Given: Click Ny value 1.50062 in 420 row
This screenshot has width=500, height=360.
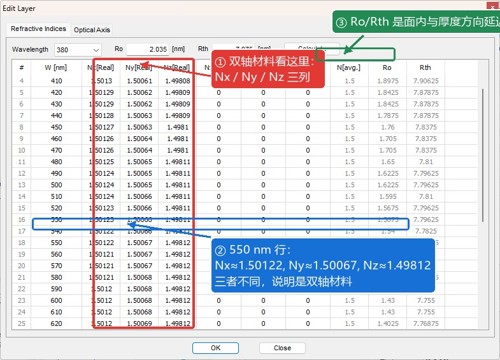Looking at the screenshot, I should [x=139, y=92].
